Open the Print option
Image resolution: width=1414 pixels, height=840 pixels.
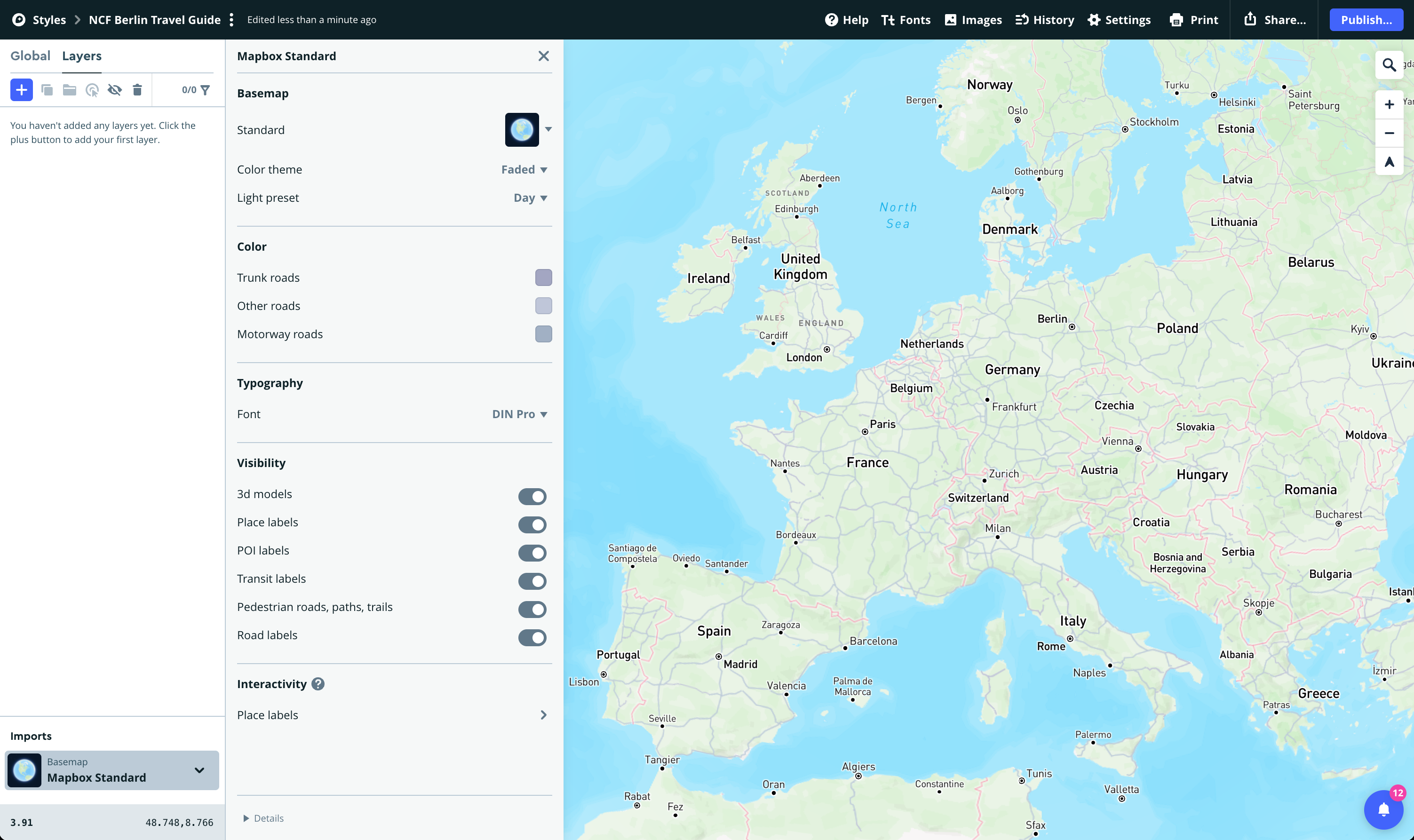1194,20
